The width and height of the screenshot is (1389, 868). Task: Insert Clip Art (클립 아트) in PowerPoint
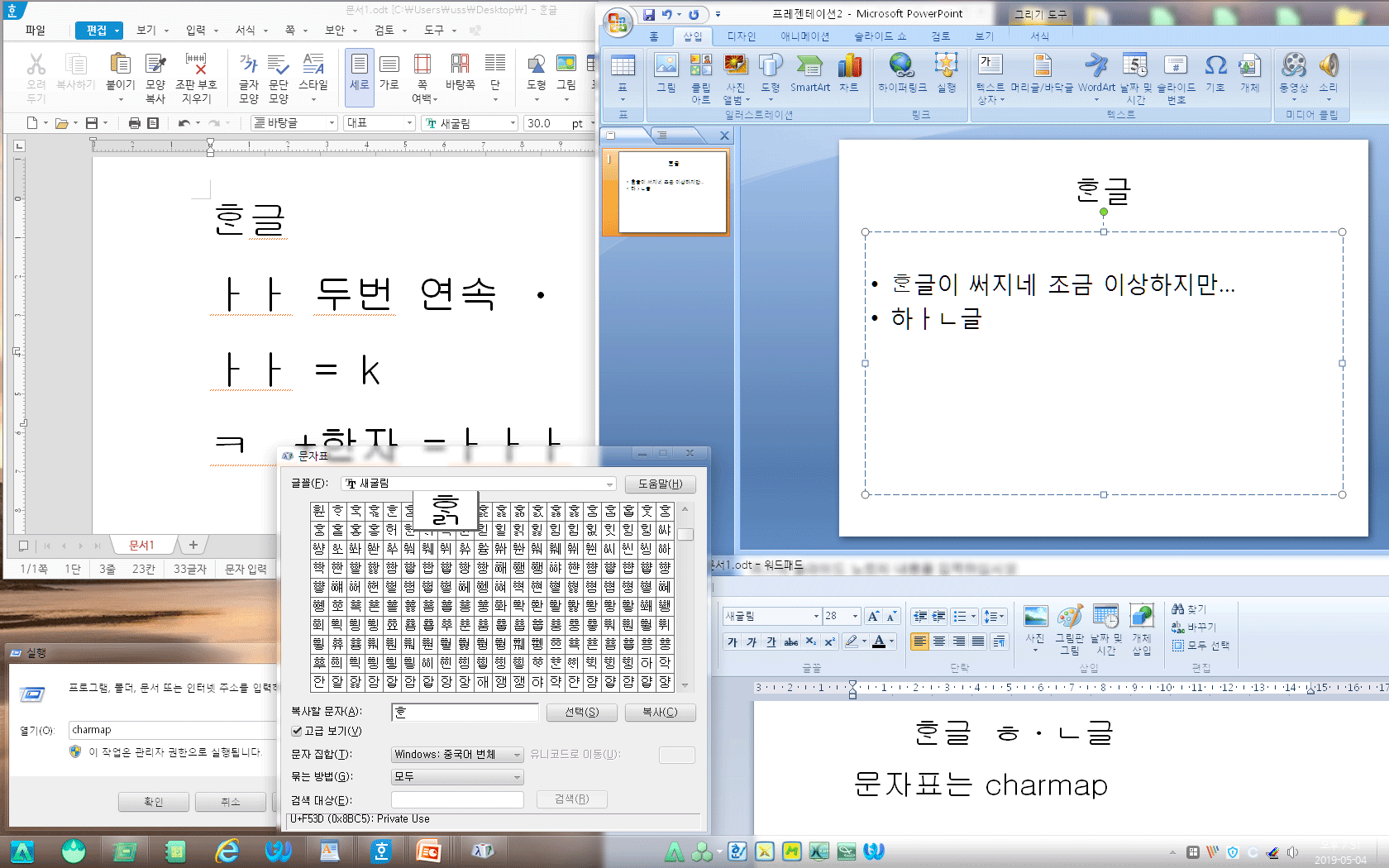click(701, 76)
